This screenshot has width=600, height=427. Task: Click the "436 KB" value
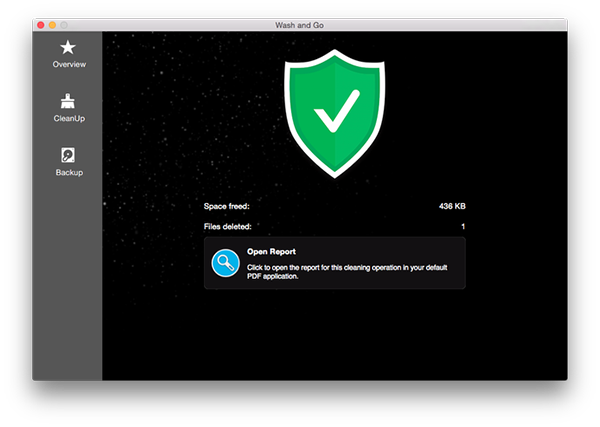pyautogui.click(x=452, y=206)
